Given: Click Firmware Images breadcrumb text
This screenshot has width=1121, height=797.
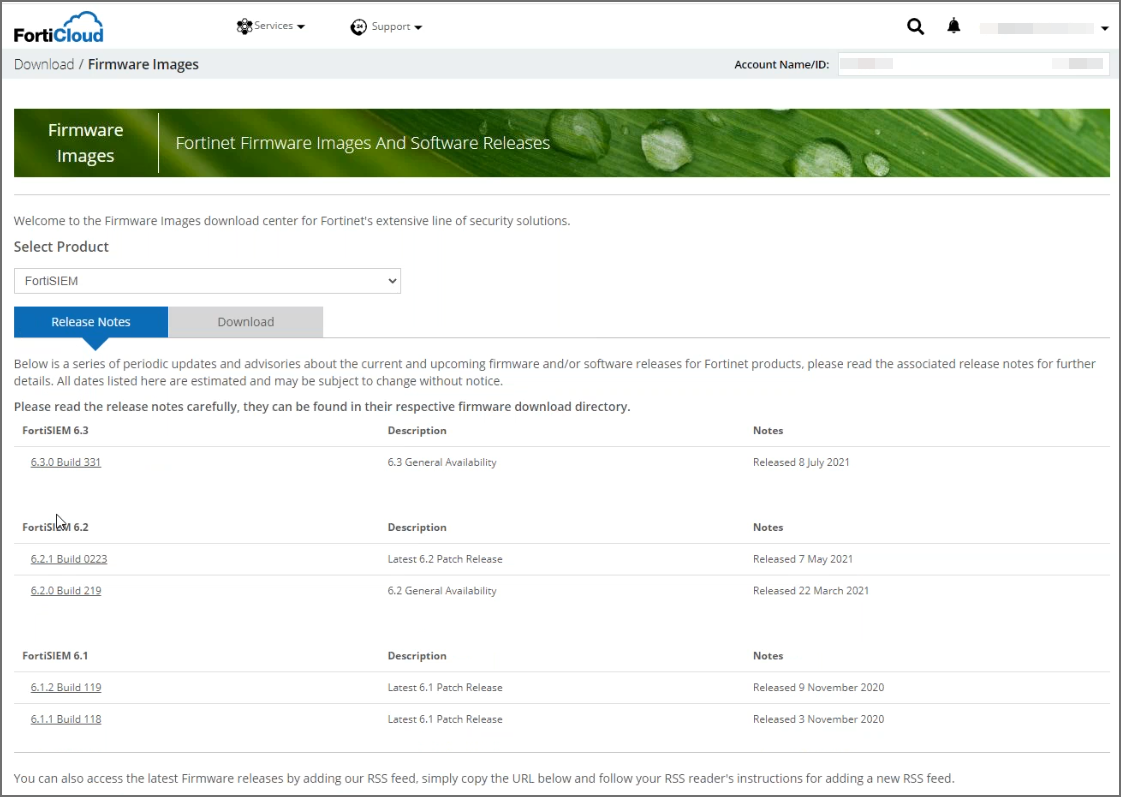Looking at the screenshot, I should (x=143, y=64).
